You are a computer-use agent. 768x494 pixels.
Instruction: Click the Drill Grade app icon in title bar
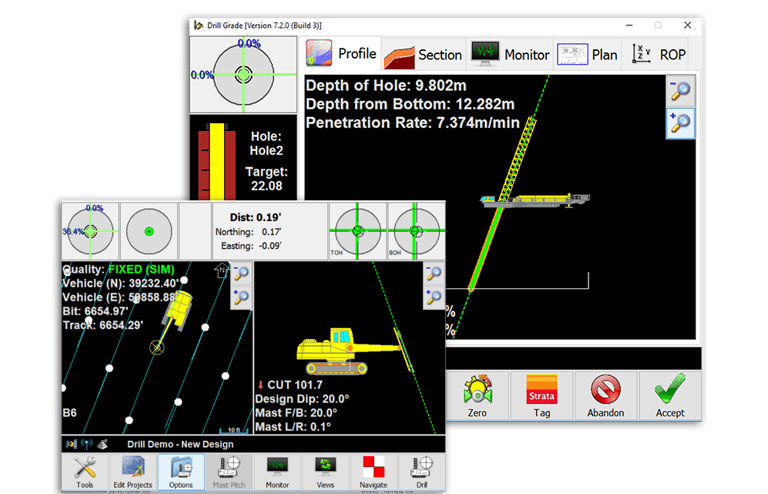click(198, 25)
